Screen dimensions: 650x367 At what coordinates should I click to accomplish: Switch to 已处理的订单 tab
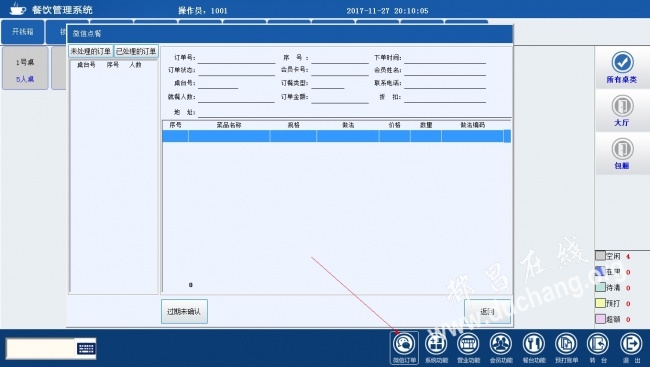[x=136, y=51]
